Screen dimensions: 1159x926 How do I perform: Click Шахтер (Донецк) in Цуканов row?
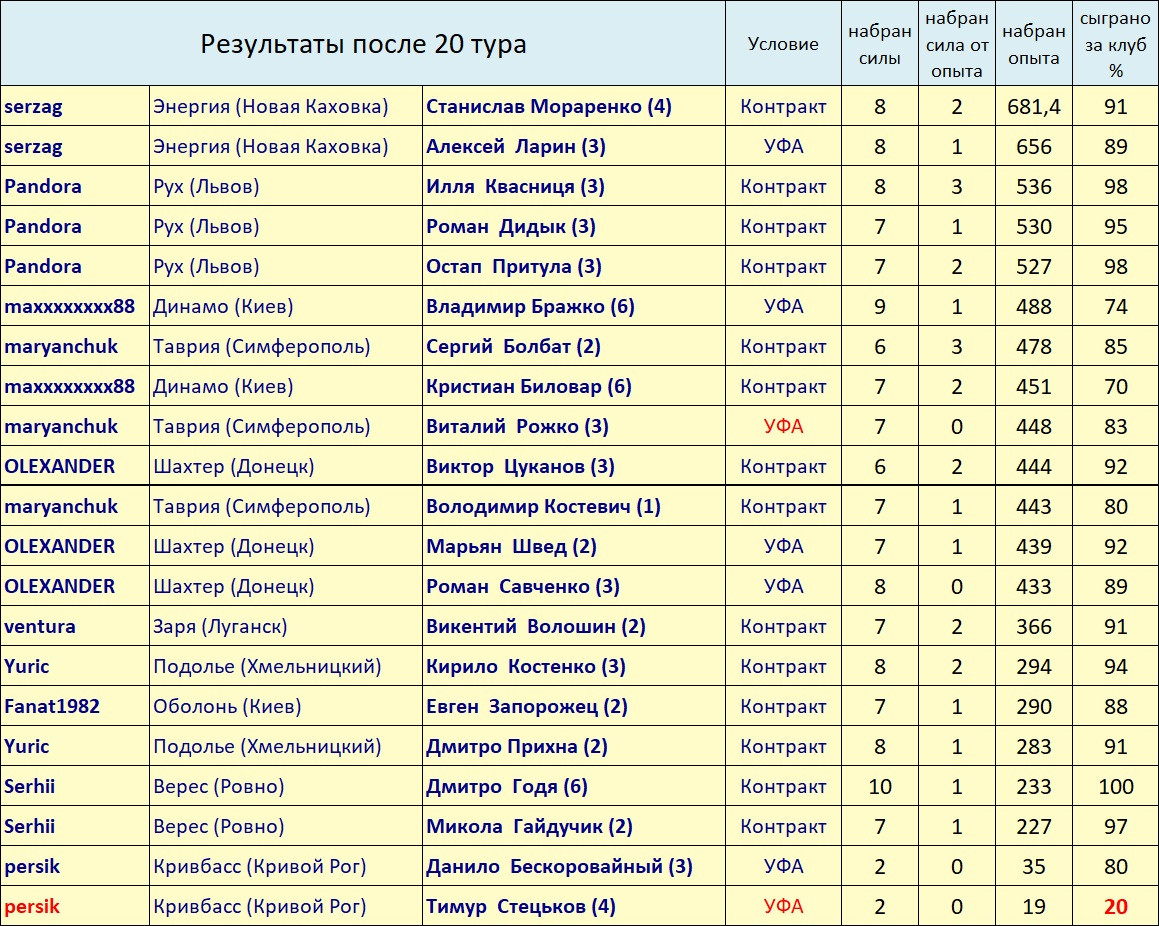[x=233, y=466]
